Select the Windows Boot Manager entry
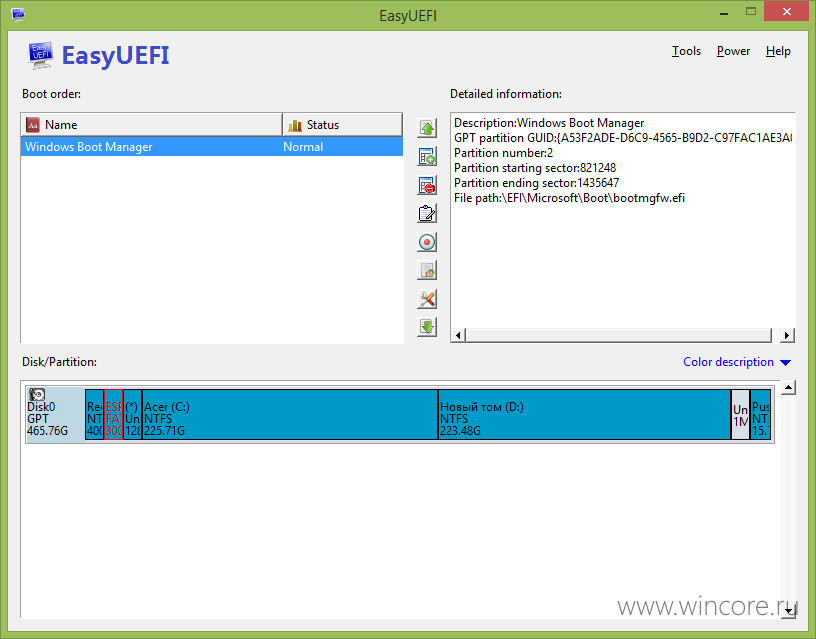The width and height of the screenshot is (816, 639). (212, 147)
